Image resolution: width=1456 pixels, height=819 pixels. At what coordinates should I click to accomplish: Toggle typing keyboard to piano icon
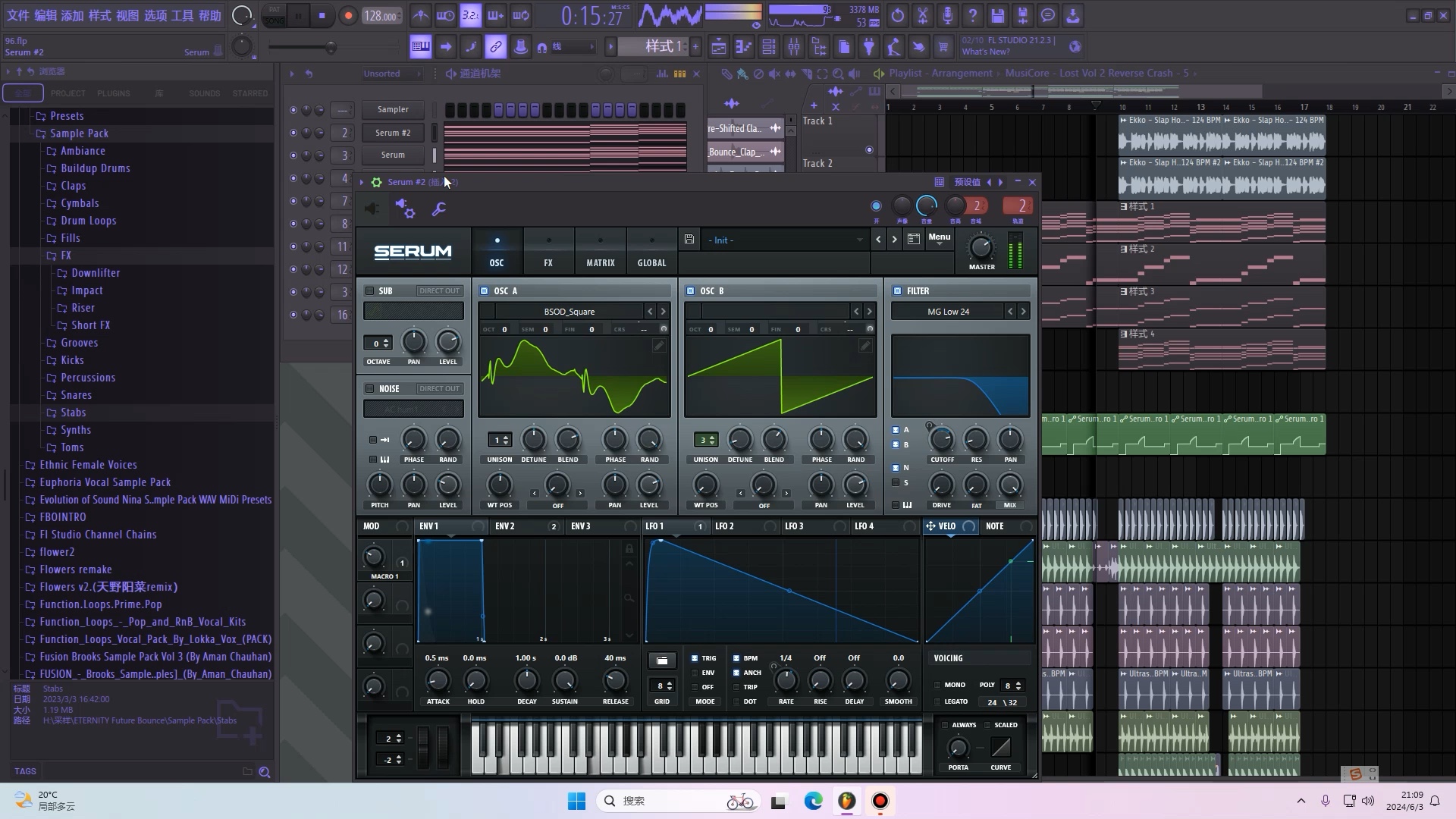420,47
